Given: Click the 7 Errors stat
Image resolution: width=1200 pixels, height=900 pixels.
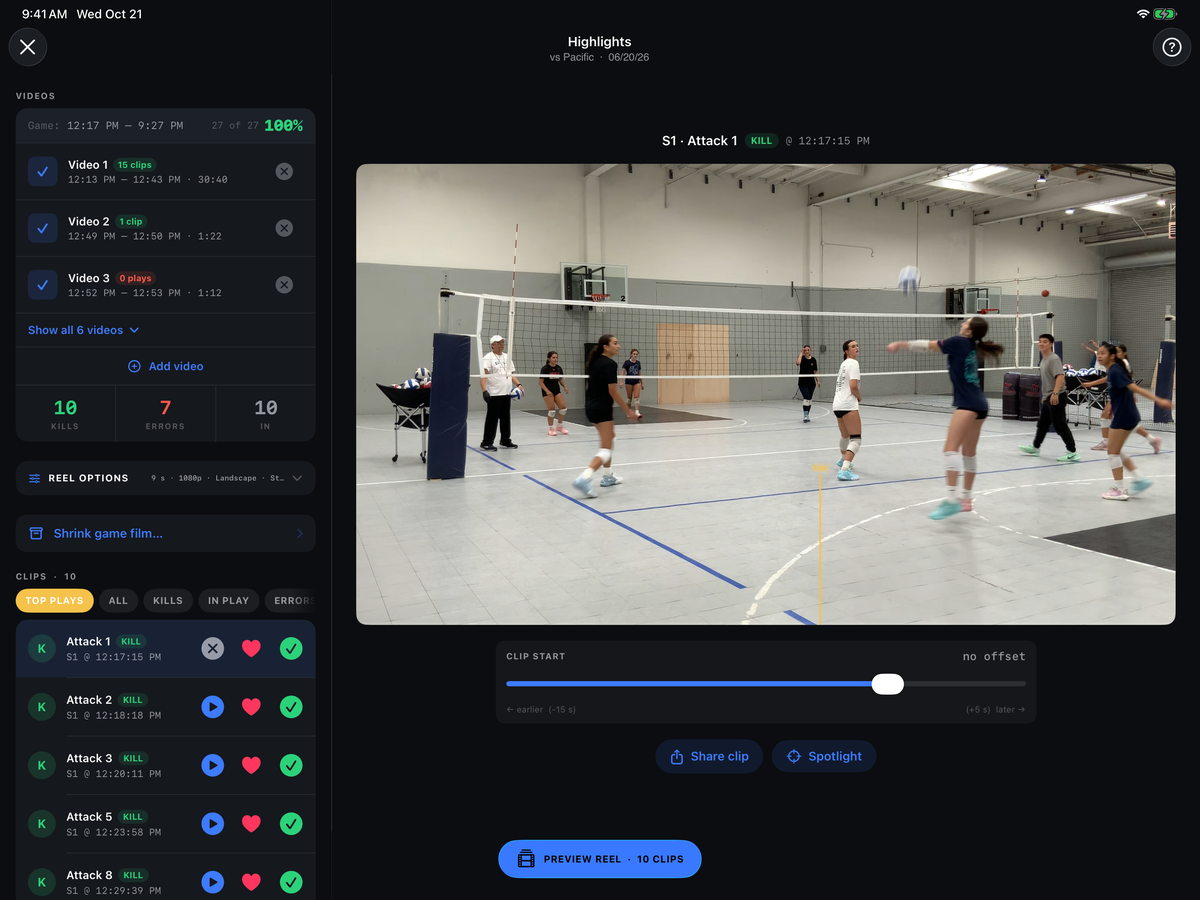Looking at the screenshot, I should tap(165, 413).
